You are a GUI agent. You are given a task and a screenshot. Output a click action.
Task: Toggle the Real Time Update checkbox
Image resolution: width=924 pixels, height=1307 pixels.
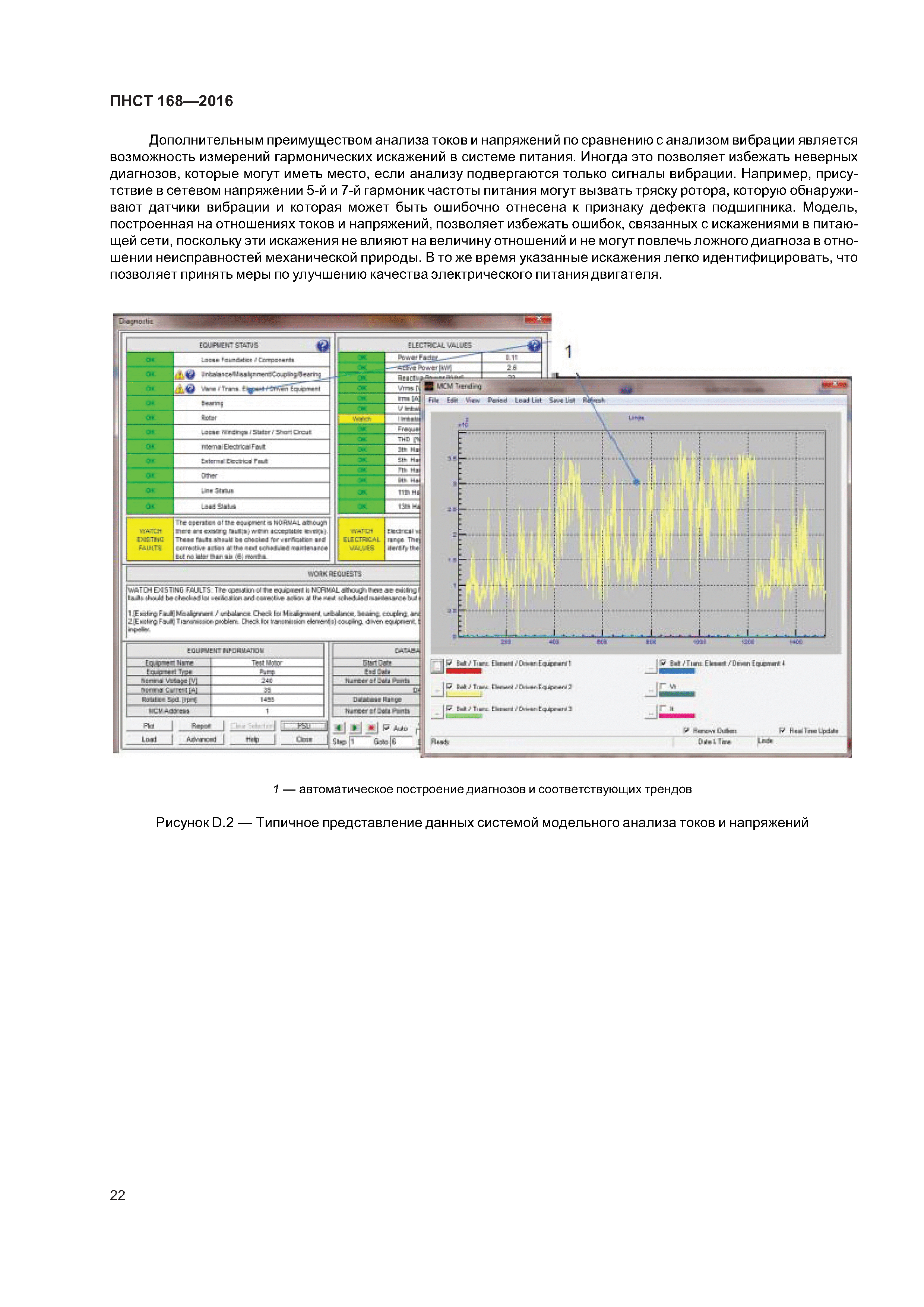click(782, 730)
